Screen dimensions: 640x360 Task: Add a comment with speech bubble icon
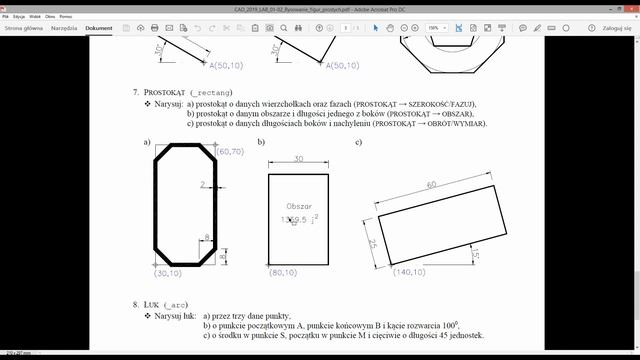pos(523,28)
